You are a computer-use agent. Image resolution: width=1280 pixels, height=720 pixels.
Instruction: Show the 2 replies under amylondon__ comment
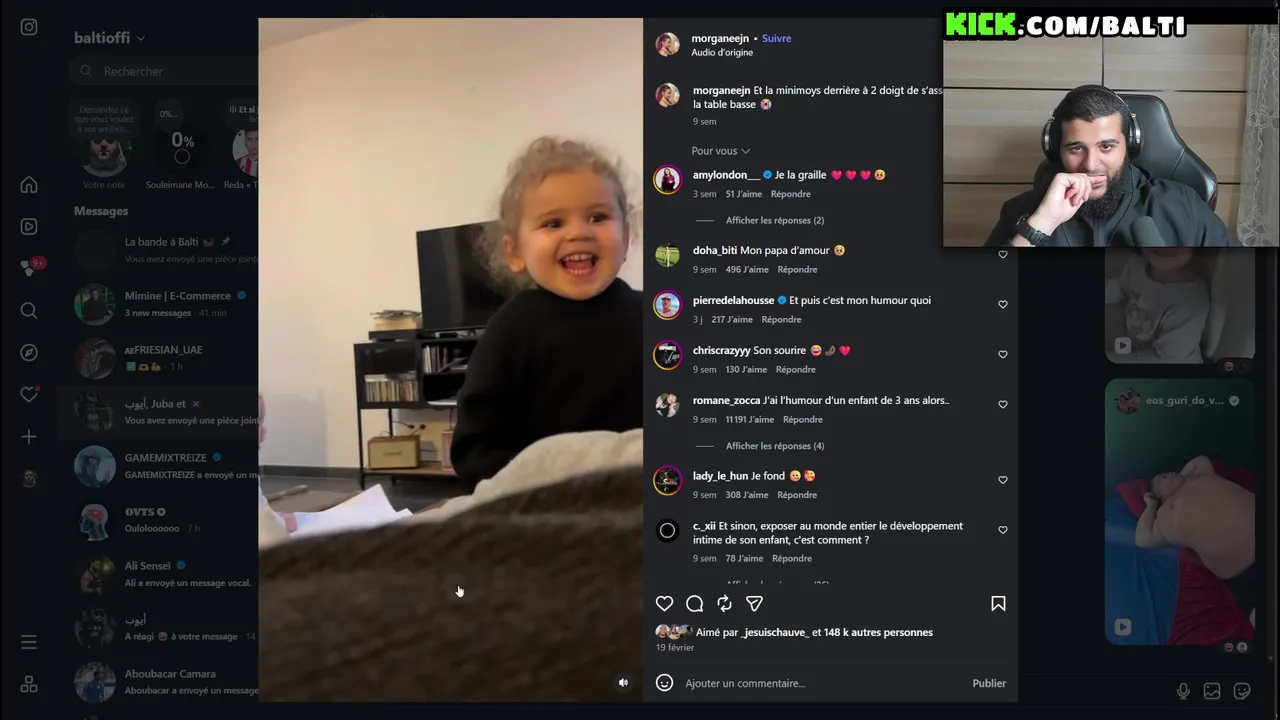(775, 220)
